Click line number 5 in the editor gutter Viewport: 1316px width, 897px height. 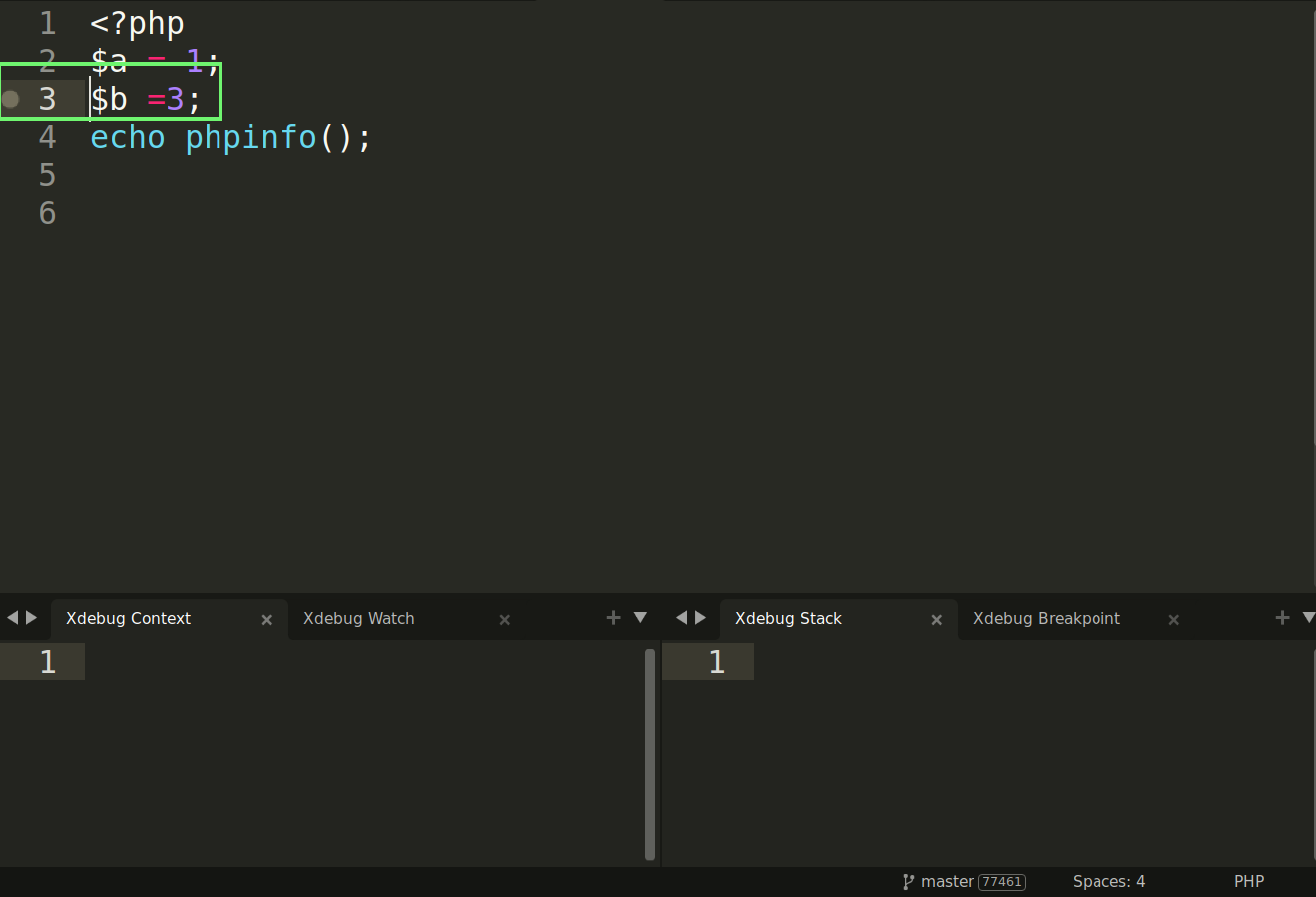(x=47, y=175)
